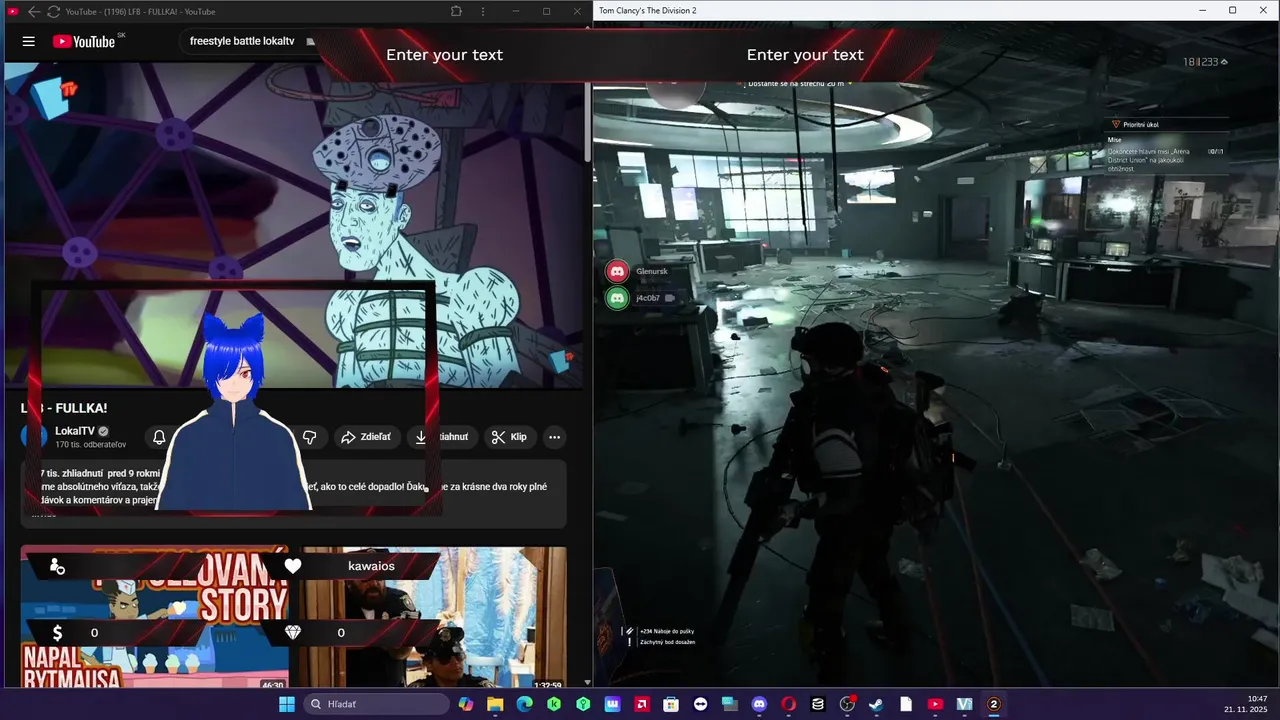This screenshot has width=1280, height=720.
Task: Click the verified badge next to LokalTV
Action: pyautogui.click(x=103, y=431)
